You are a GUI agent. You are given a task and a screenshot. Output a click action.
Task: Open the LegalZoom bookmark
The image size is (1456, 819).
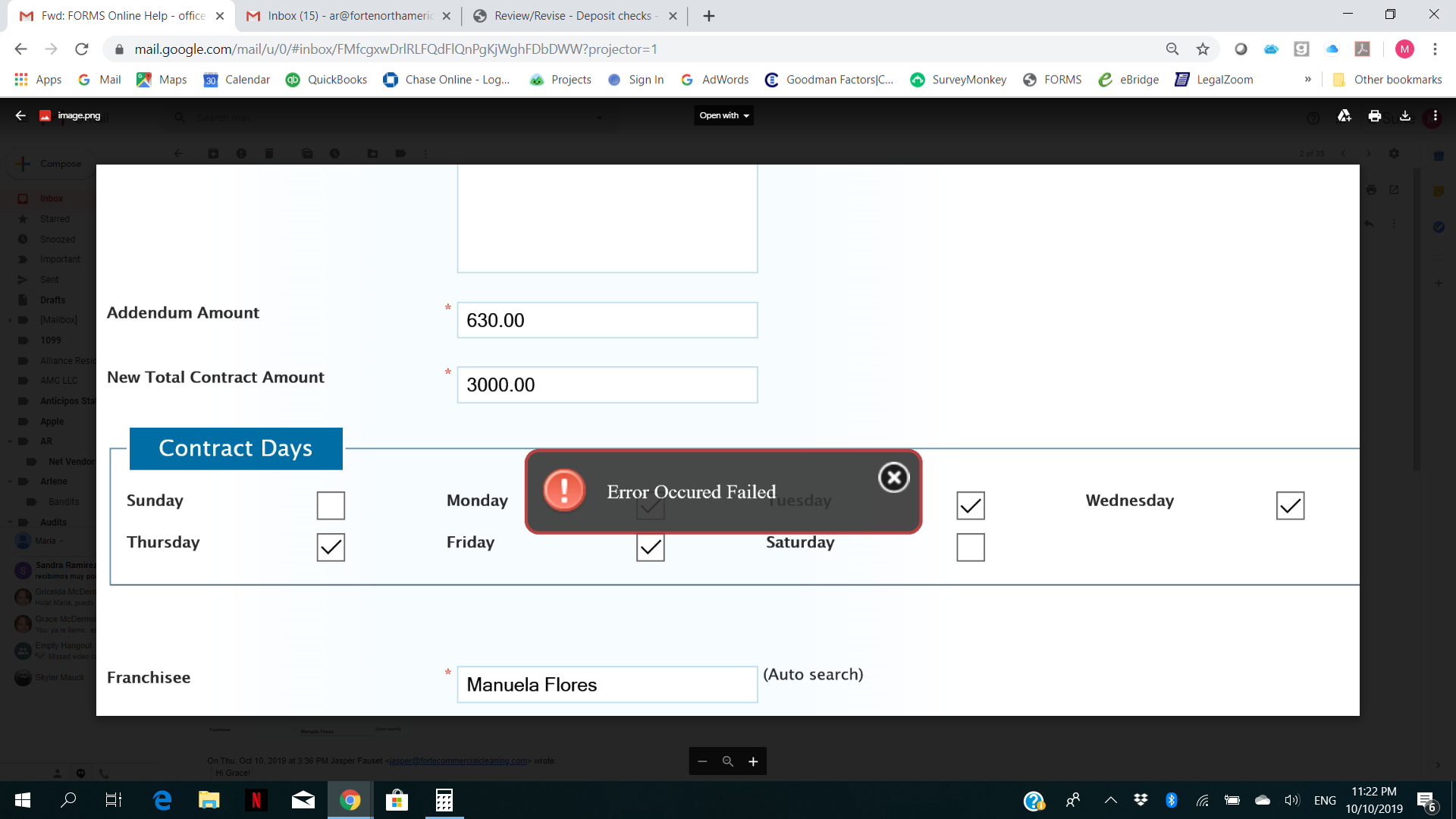click(1213, 80)
